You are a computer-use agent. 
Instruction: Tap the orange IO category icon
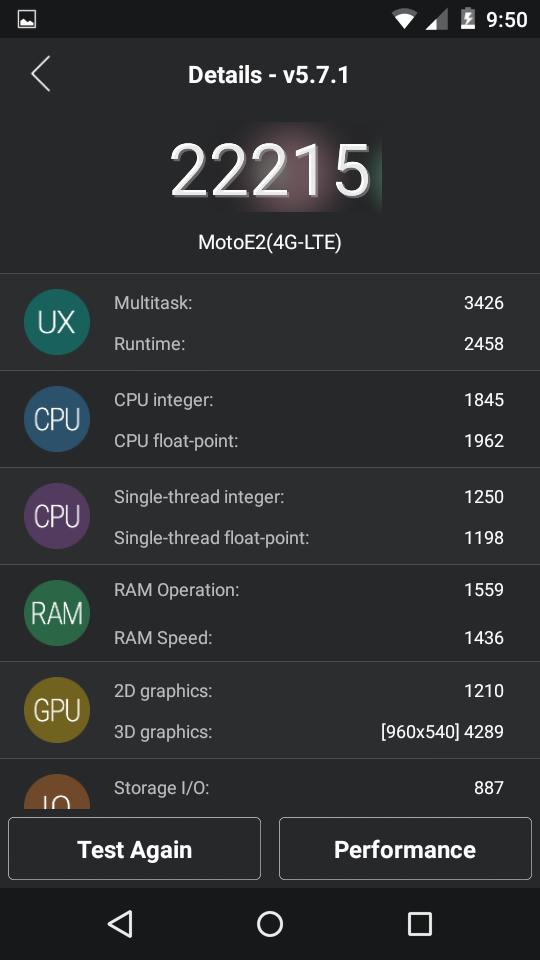[x=57, y=792]
